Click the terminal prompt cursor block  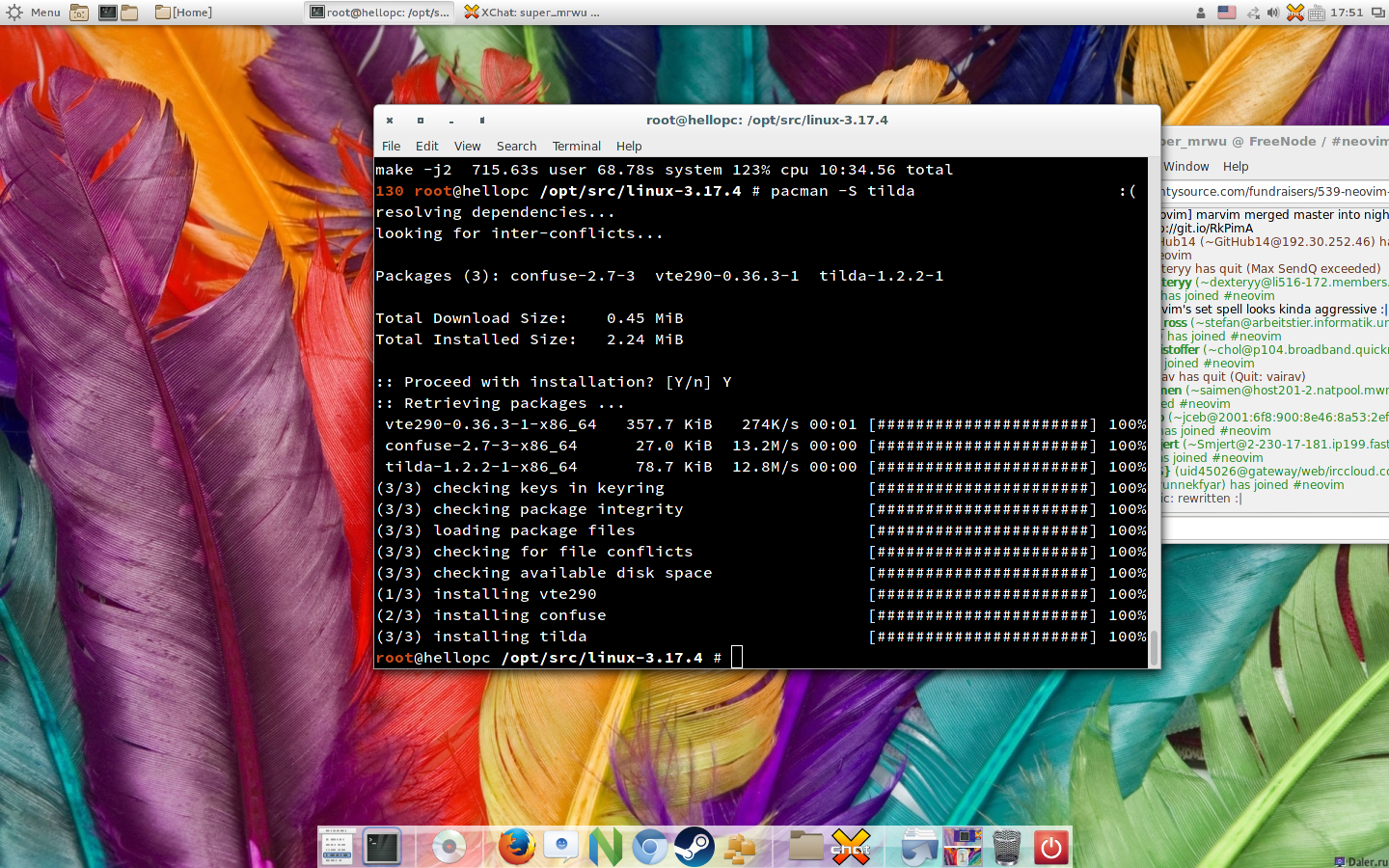tap(737, 658)
